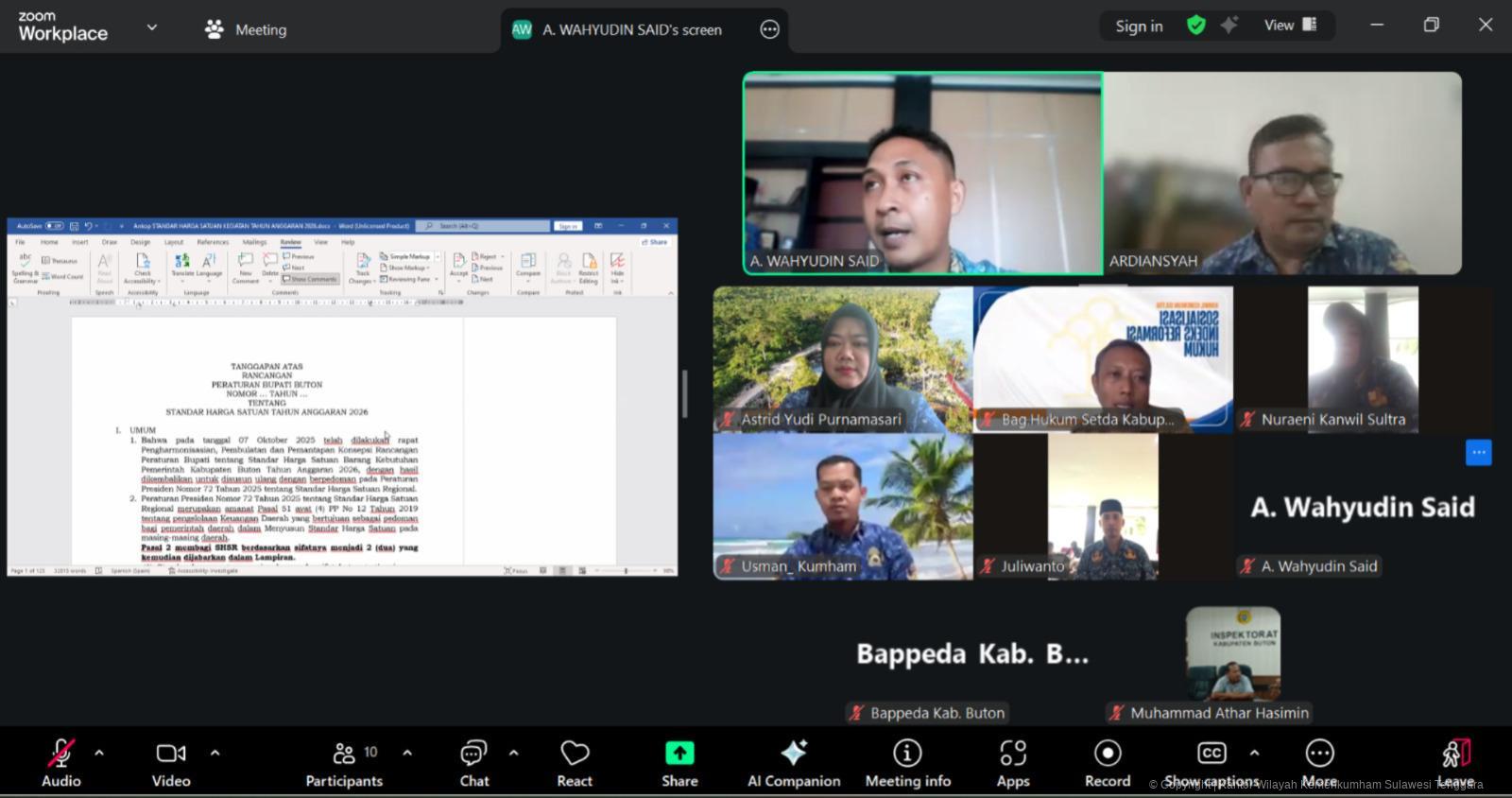The height and width of the screenshot is (798, 1512).
Task: Unmute the microphone Audio button
Action: coord(61,763)
